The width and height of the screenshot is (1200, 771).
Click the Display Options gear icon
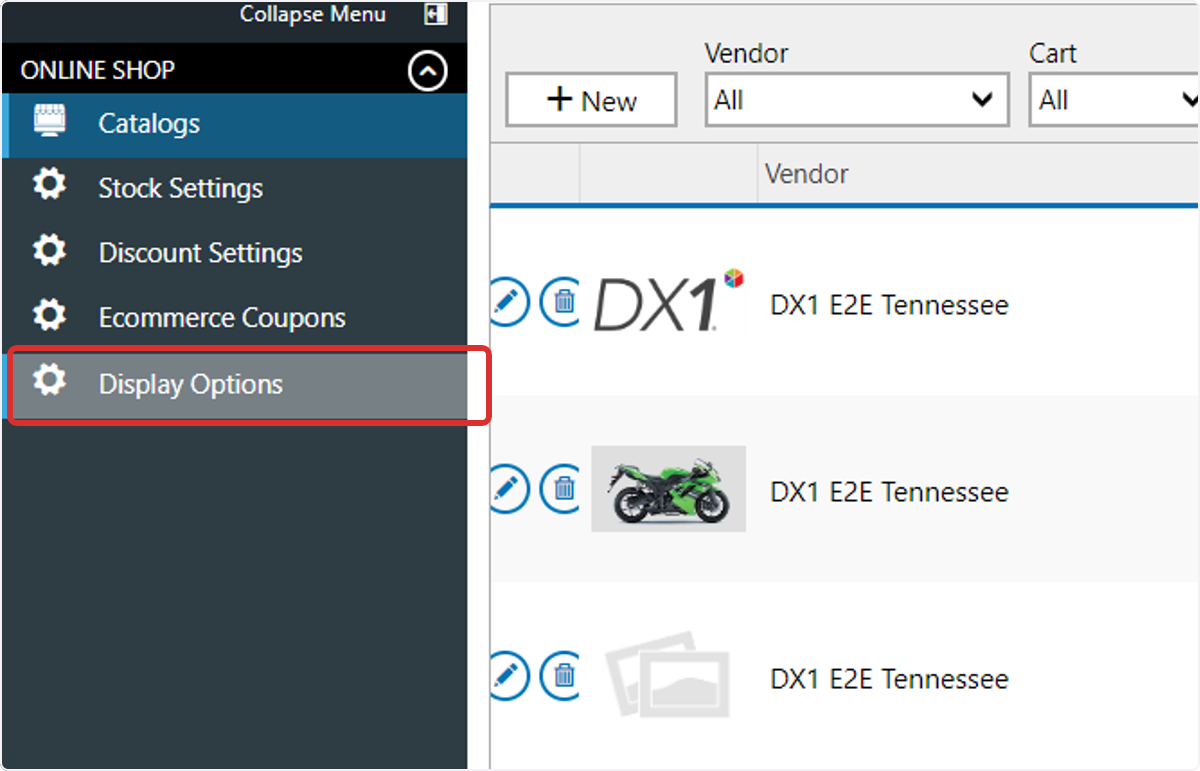49,381
